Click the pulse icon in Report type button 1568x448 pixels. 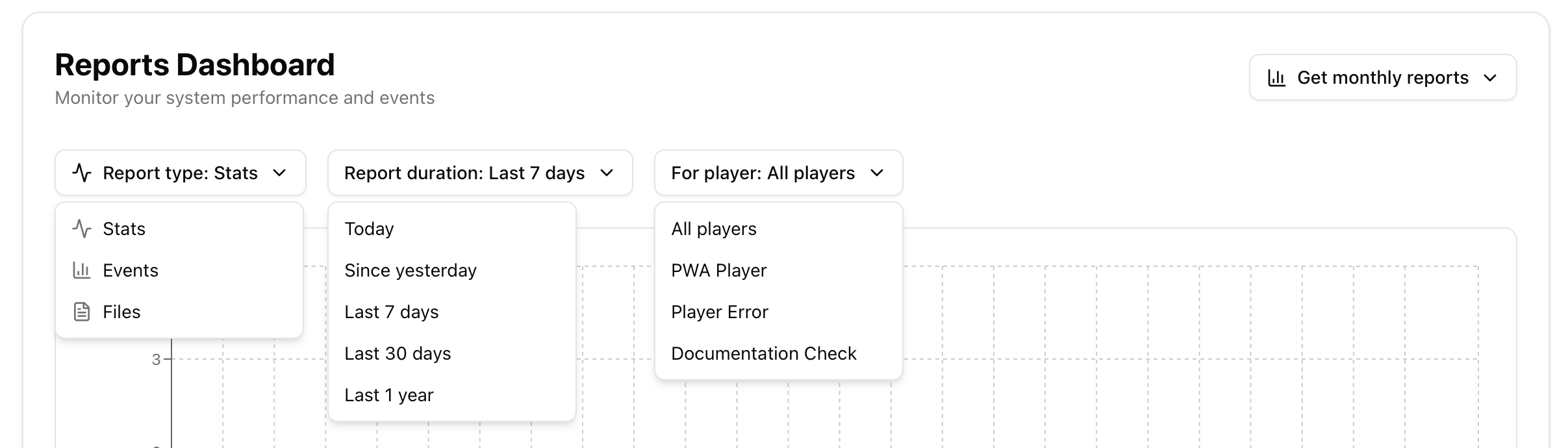point(82,173)
